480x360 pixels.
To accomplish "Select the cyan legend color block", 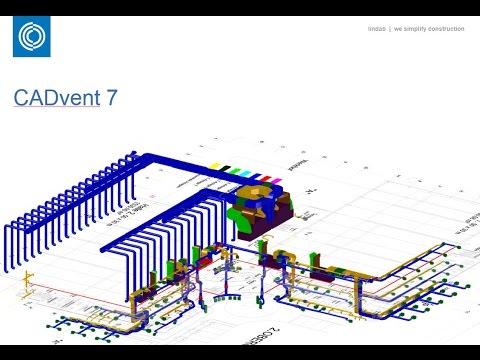I will [246, 173].
